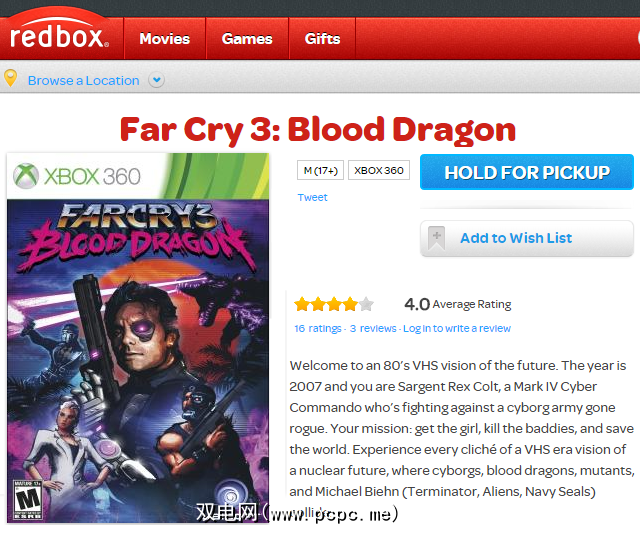Click the Browse a Location link

tap(83, 80)
